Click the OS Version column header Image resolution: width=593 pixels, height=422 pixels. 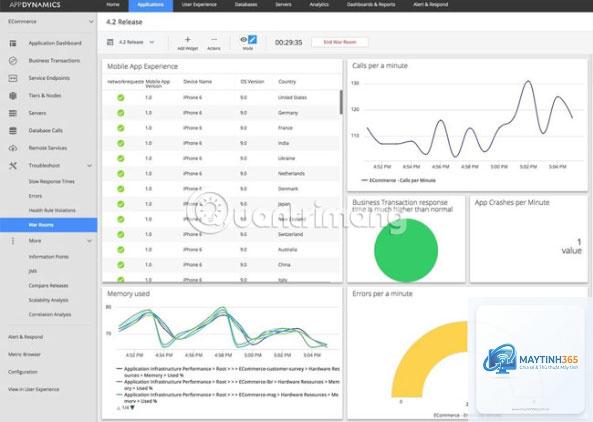[252, 82]
